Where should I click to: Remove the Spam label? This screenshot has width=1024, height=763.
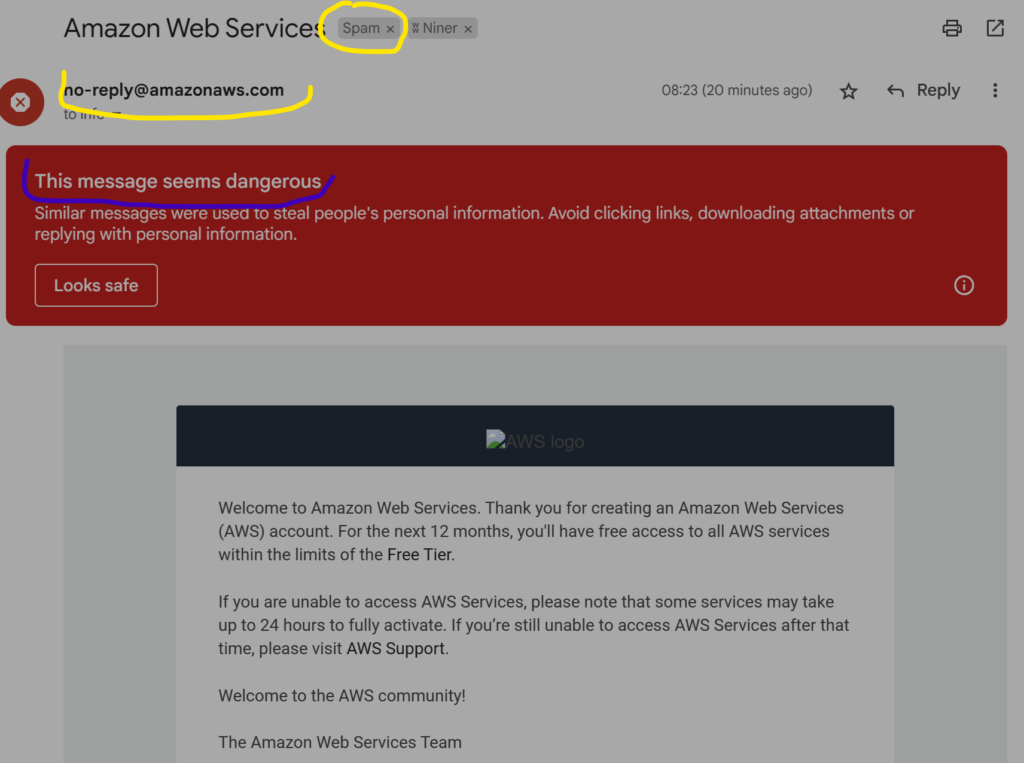pyautogui.click(x=390, y=29)
